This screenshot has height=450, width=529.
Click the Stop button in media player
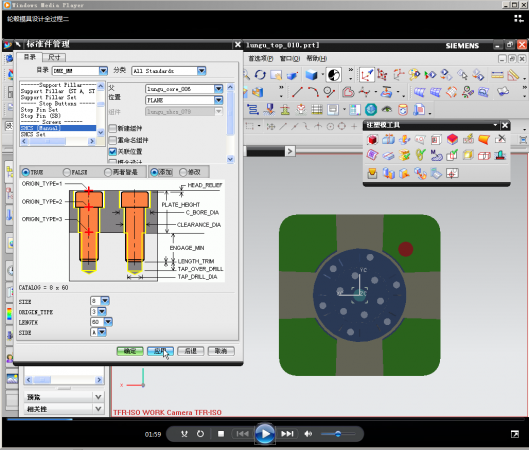[221, 434]
